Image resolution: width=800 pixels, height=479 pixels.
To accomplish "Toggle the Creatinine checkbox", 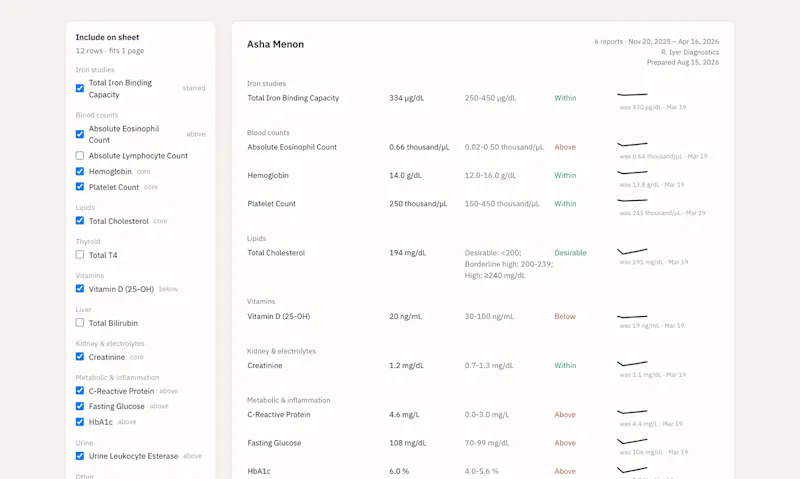I will click(80, 357).
